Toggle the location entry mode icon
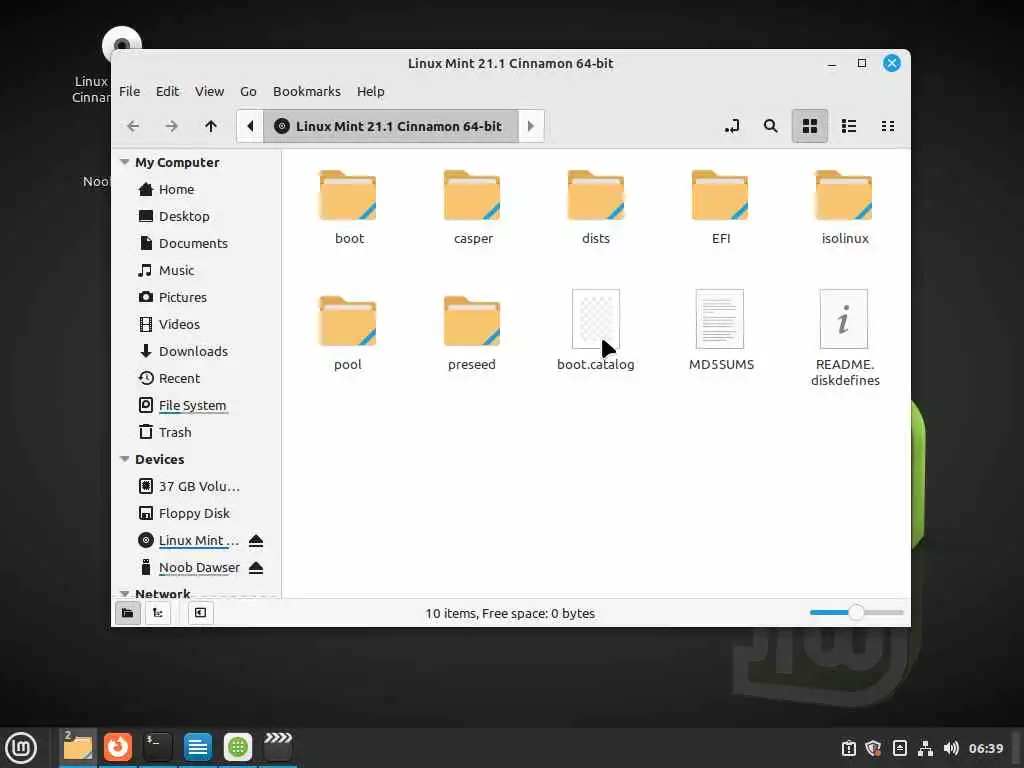 coord(732,126)
